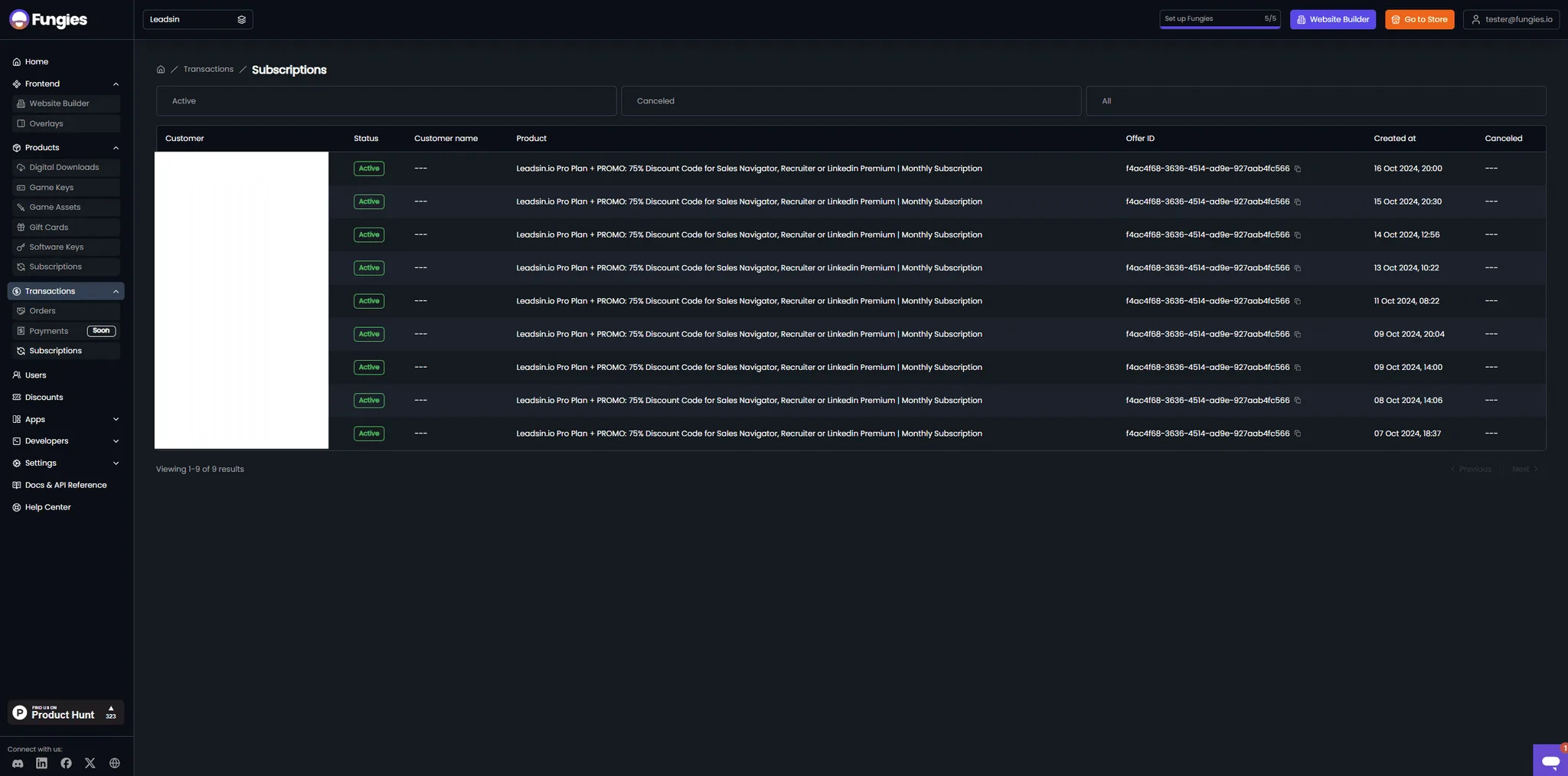This screenshot has width=1568, height=776.
Task: Open Docs & API Reference
Action: 66,485
